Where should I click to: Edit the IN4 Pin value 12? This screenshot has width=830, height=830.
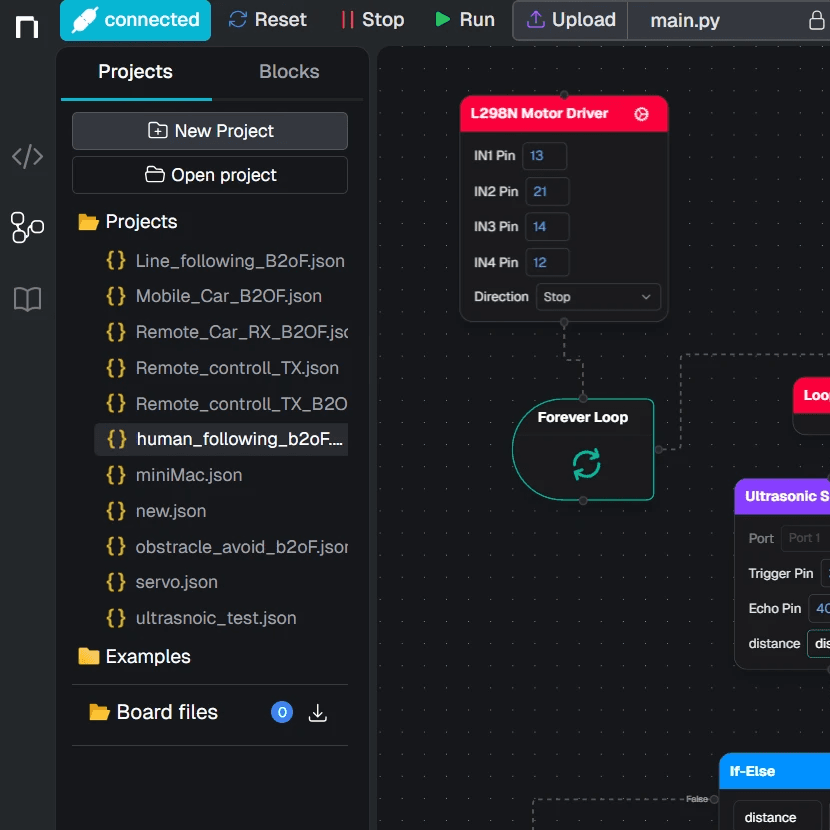pyautogui.click(x=547, y=262)
